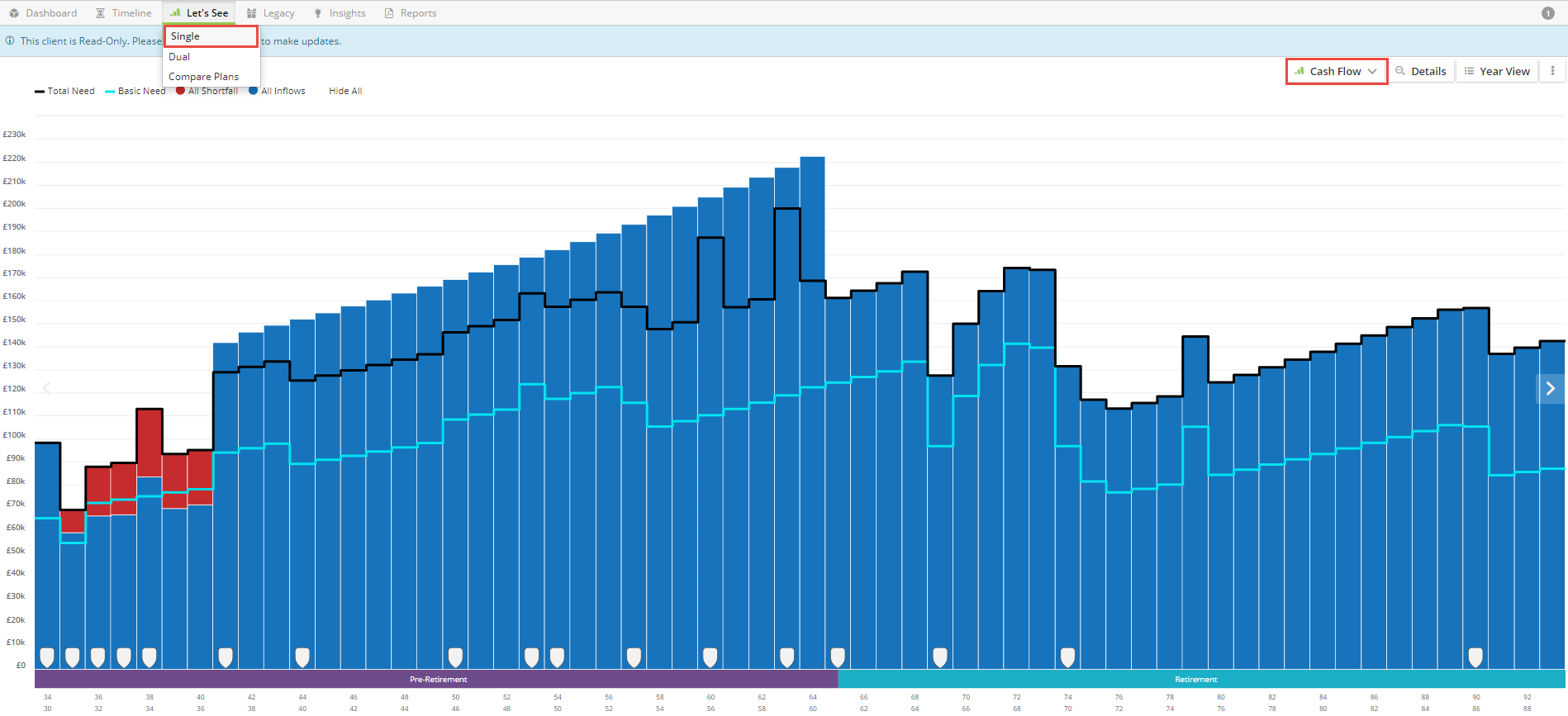The width and height of the screenshot is (1568, 716).
Task: Click the notification badge at top right
Action: coord(1548,13)
